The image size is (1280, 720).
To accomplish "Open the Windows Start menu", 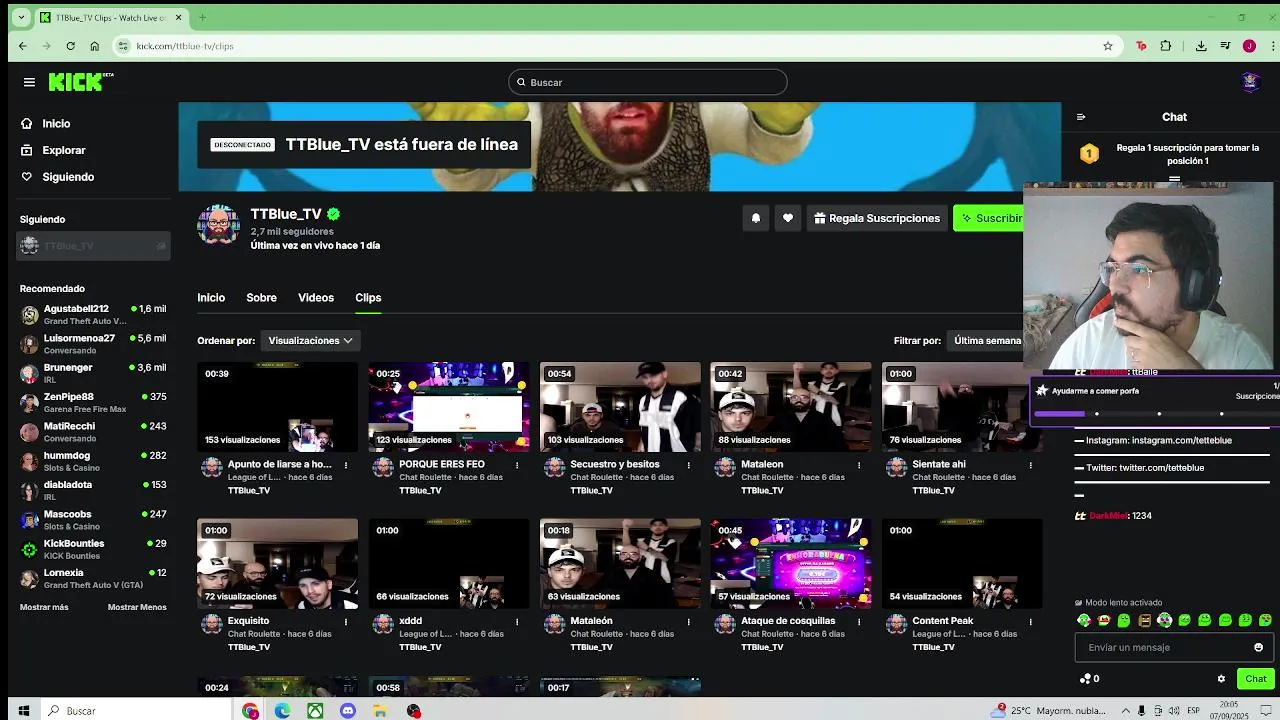I will [23, 711].
